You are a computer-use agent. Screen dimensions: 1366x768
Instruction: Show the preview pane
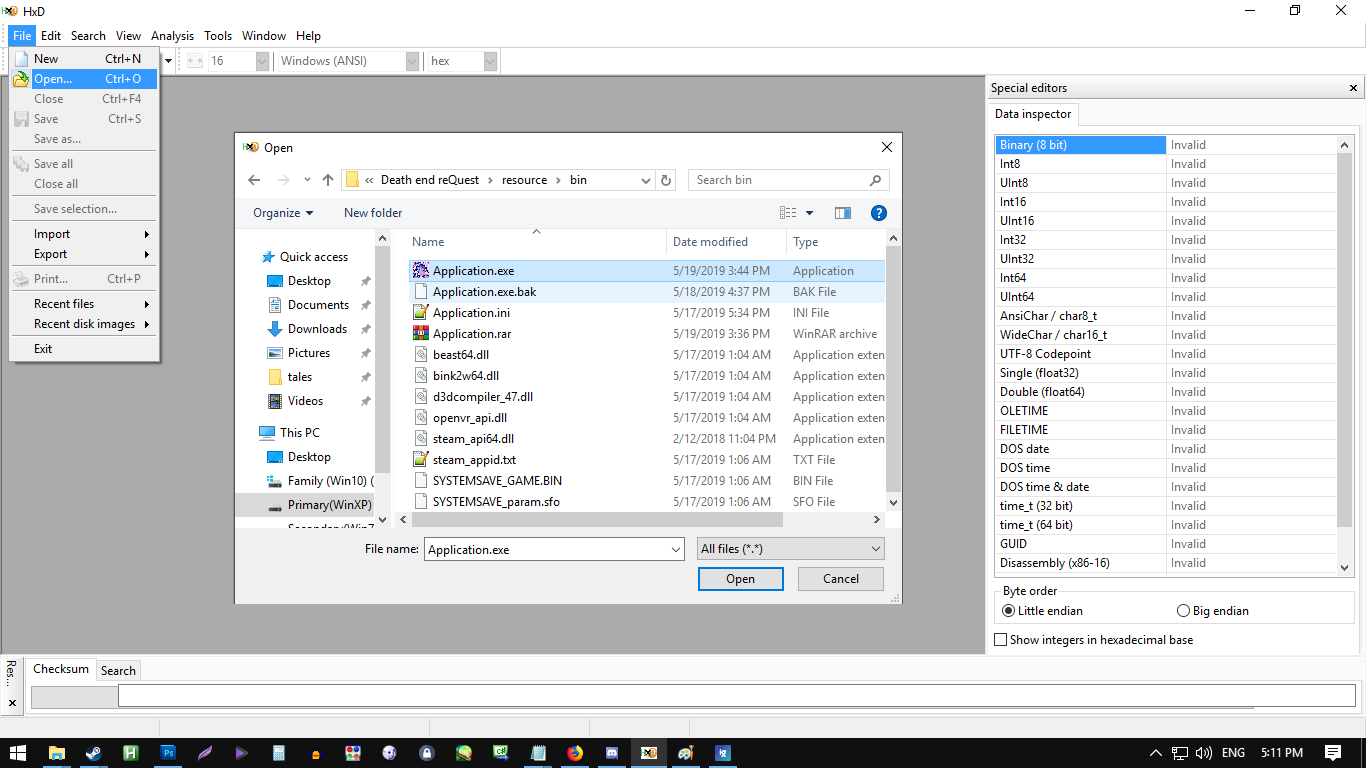click(843, 213)
